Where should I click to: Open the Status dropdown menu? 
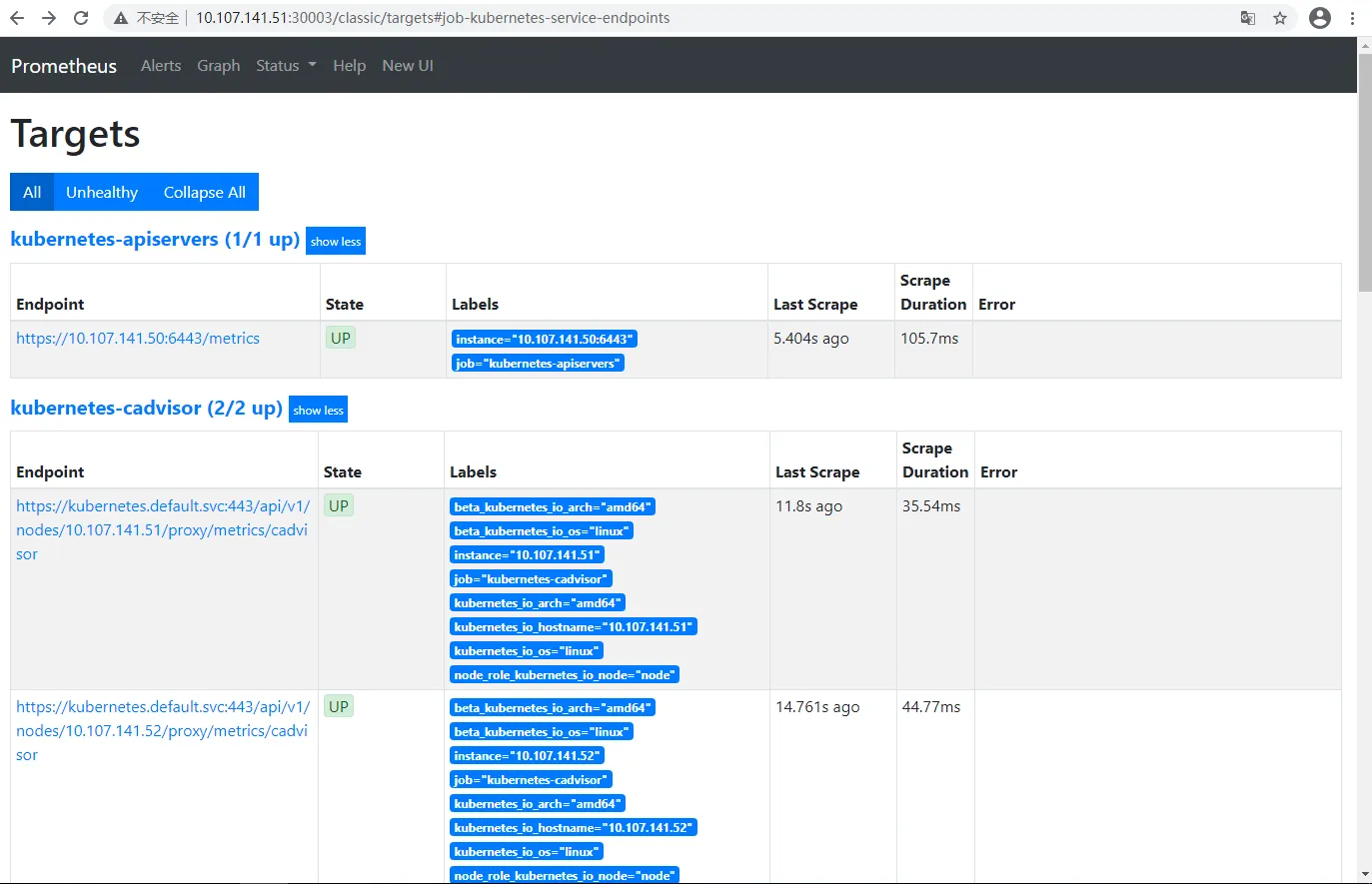click(286, 66)
